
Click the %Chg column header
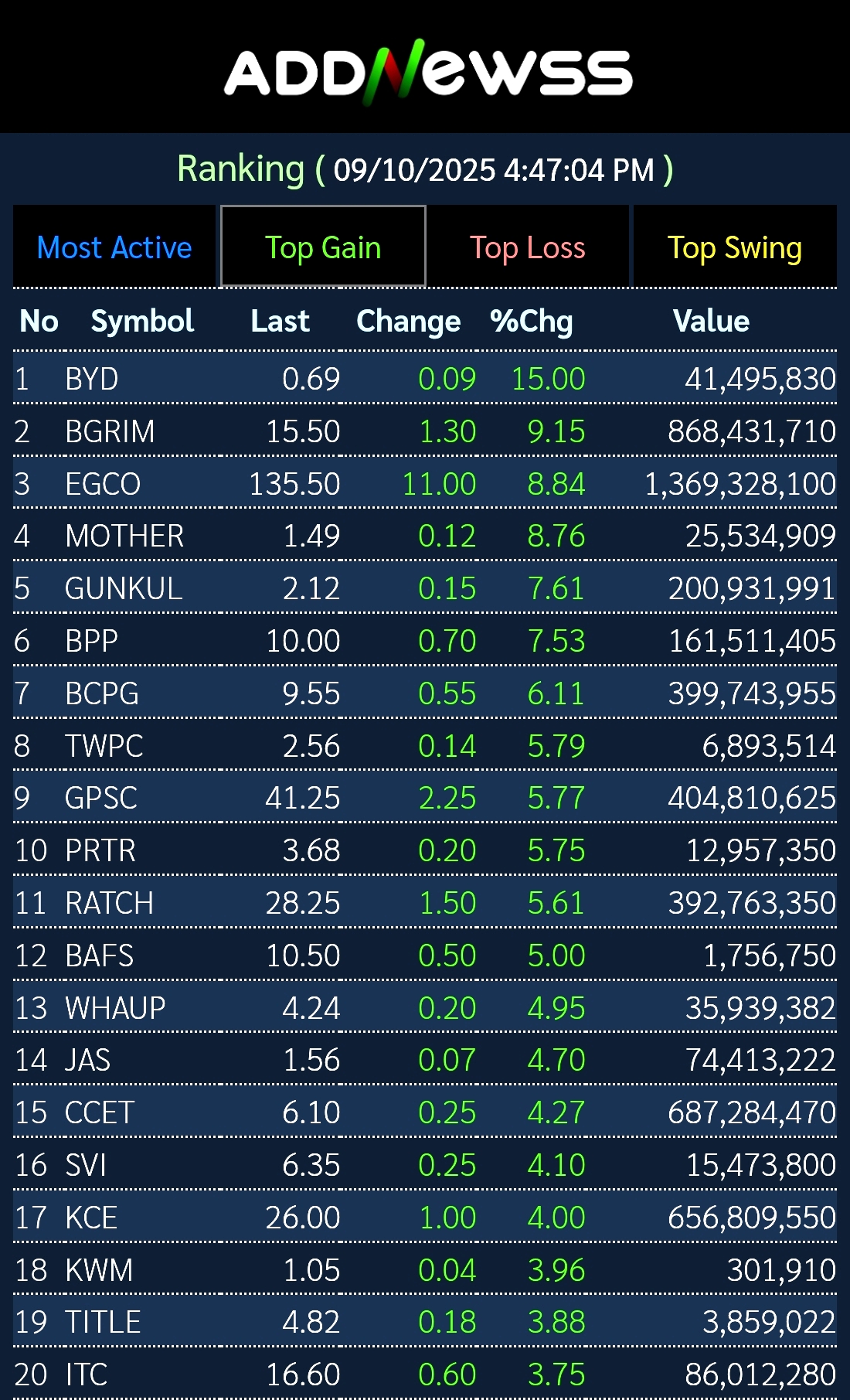click(x=532, y=321)
